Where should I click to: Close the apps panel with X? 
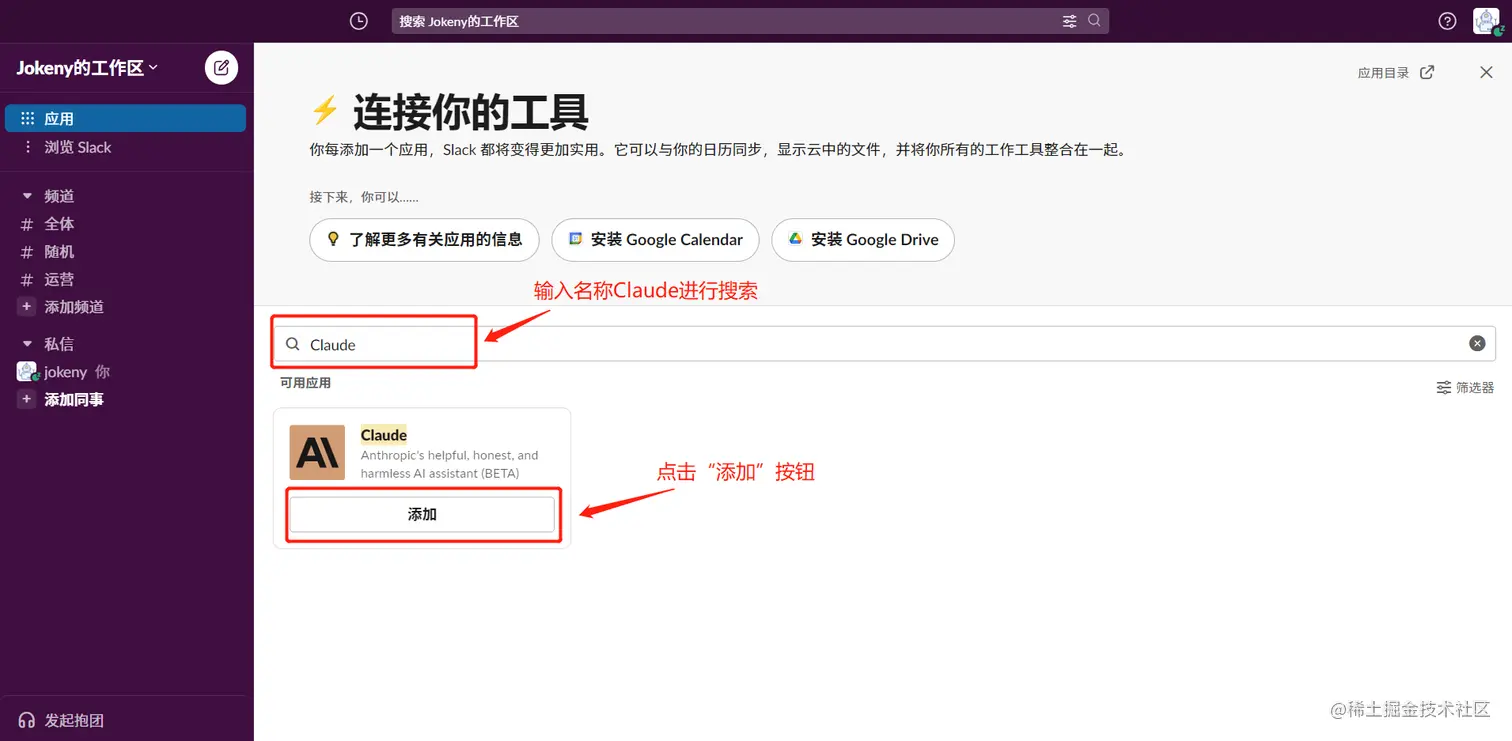pyautogui.click(x=1486, y=72)
